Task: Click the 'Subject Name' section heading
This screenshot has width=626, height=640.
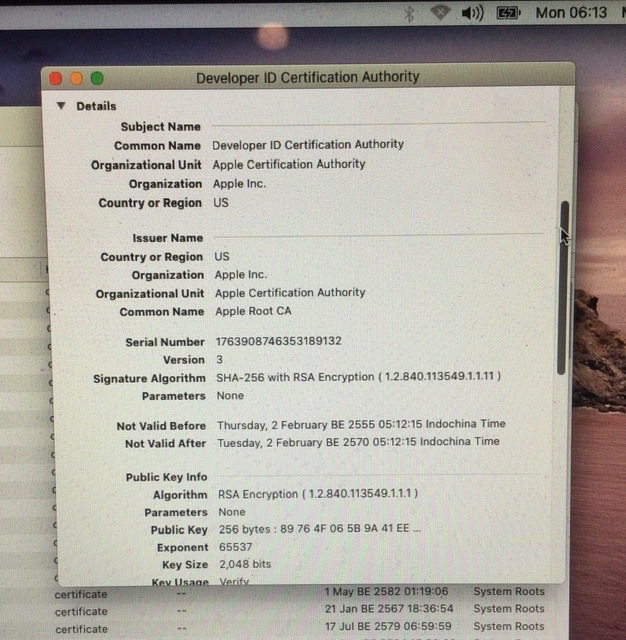Action: pos(160,127)
